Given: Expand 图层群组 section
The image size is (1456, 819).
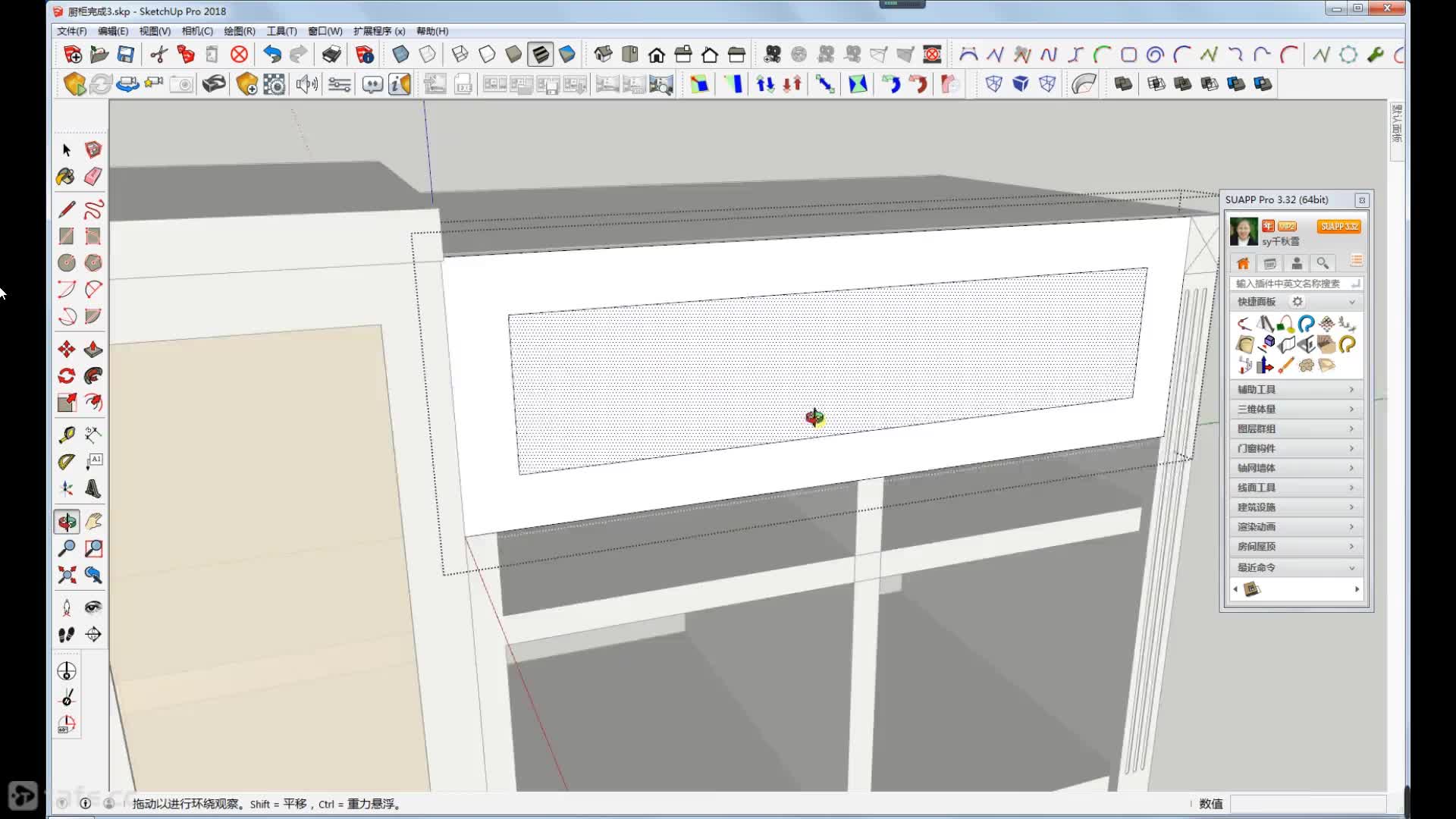Looking at the screenshot, I should coord(1296,428).
